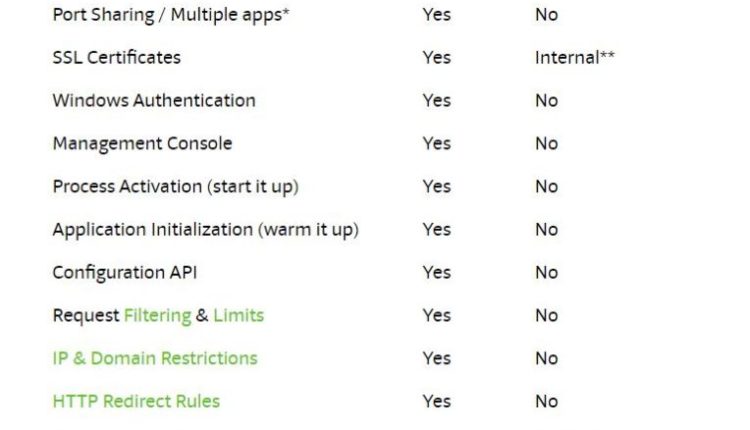Click the Windows Authentication feature text
The height and width of the screenshot is (430, 750).
point(153,101)
